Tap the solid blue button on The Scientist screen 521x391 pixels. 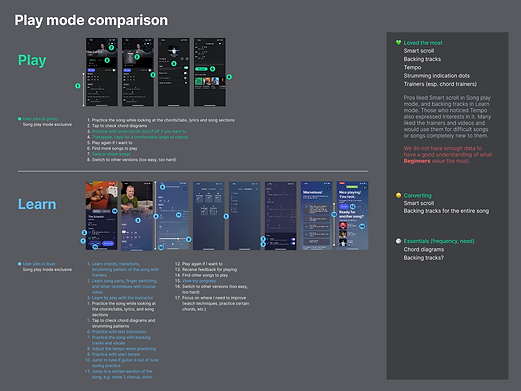[x=108, y=243]
